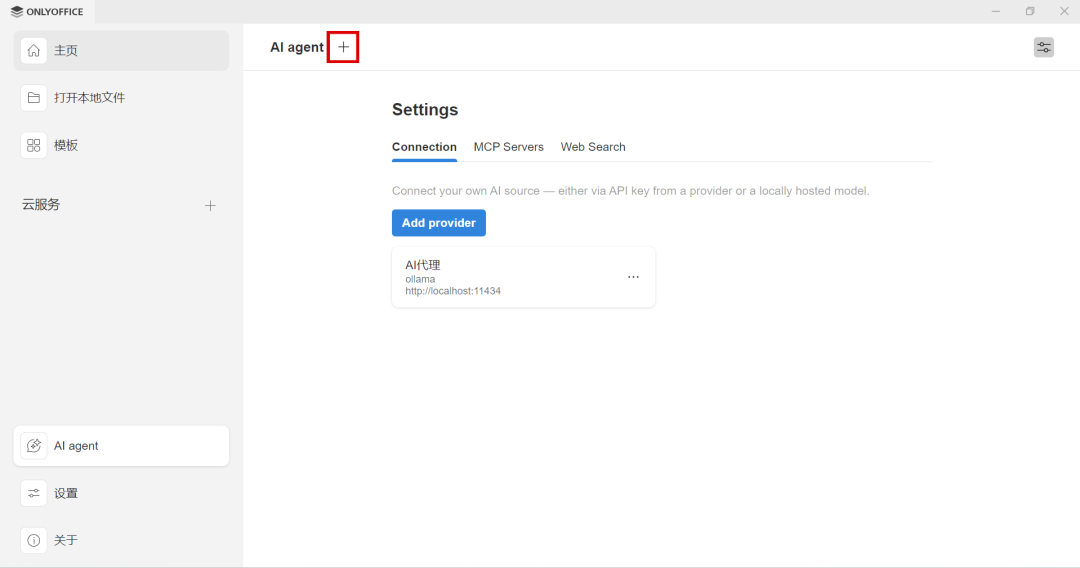Click the 'Connect your own AI source' description
This screenshot has width=1080, height=568.
tap(630, 191)
